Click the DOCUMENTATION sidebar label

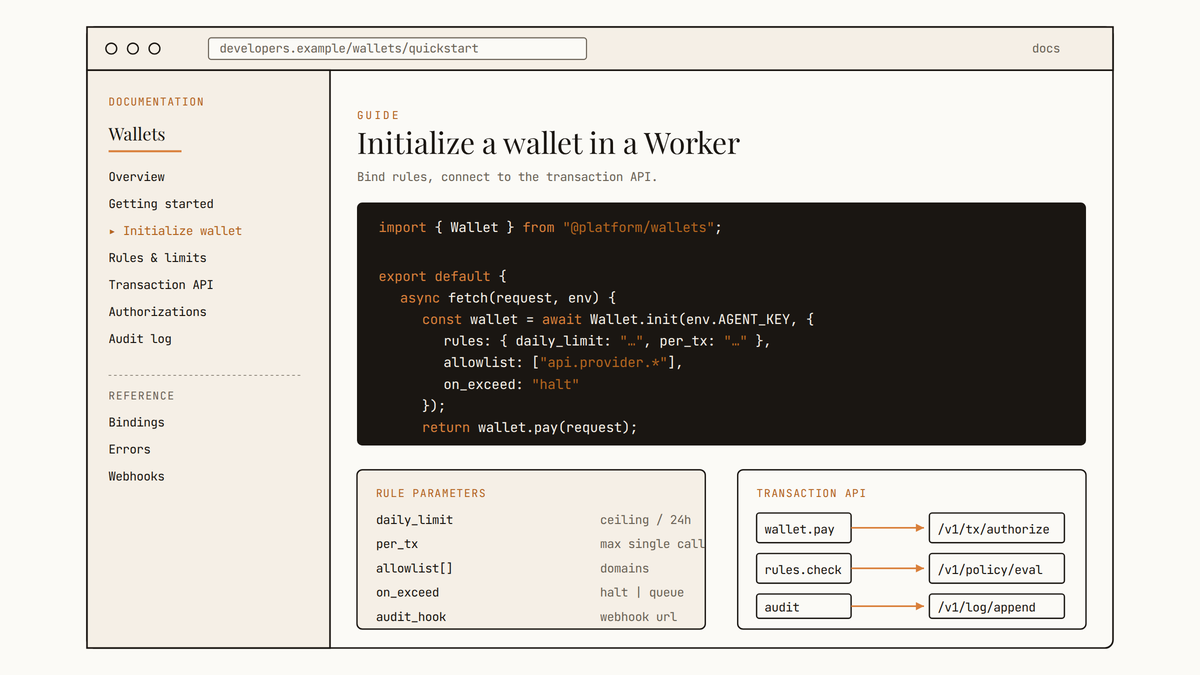click(156, 102)
